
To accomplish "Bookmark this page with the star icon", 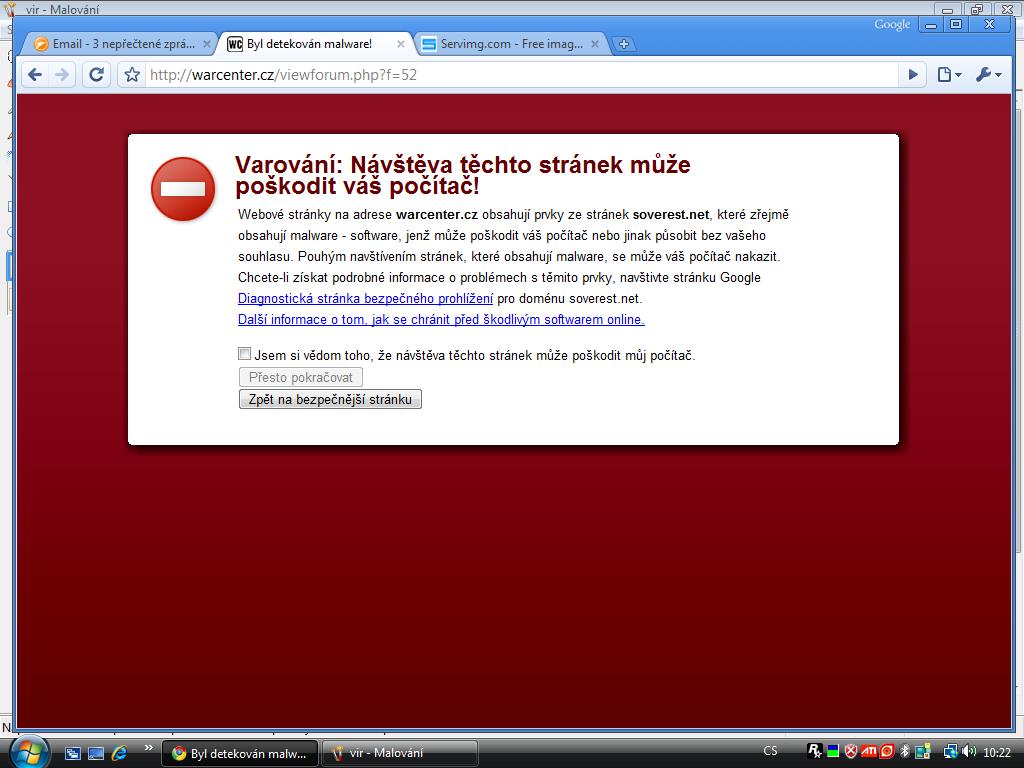I will pyautogui.click(x=133, y=74).
